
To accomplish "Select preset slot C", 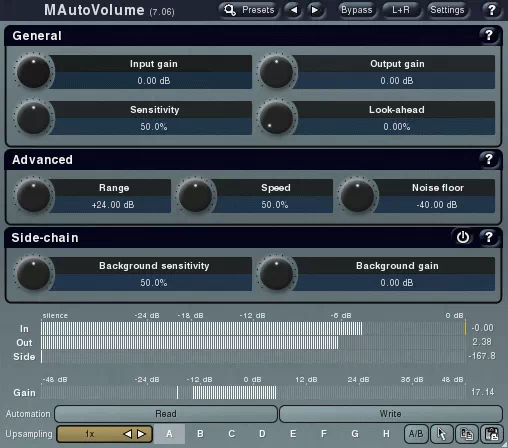I will tap(231, 434).
